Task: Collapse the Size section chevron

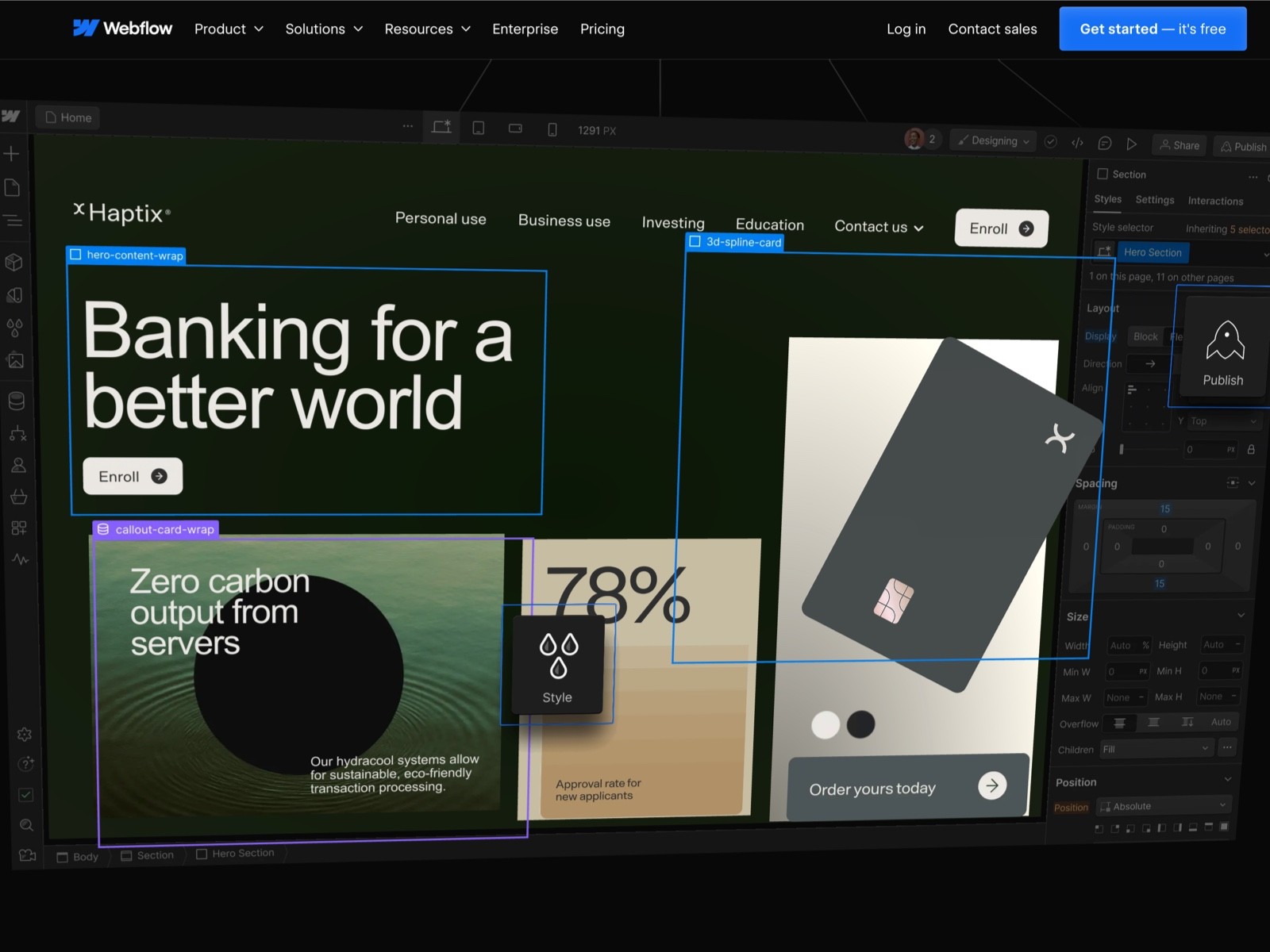Action: 1241,615
